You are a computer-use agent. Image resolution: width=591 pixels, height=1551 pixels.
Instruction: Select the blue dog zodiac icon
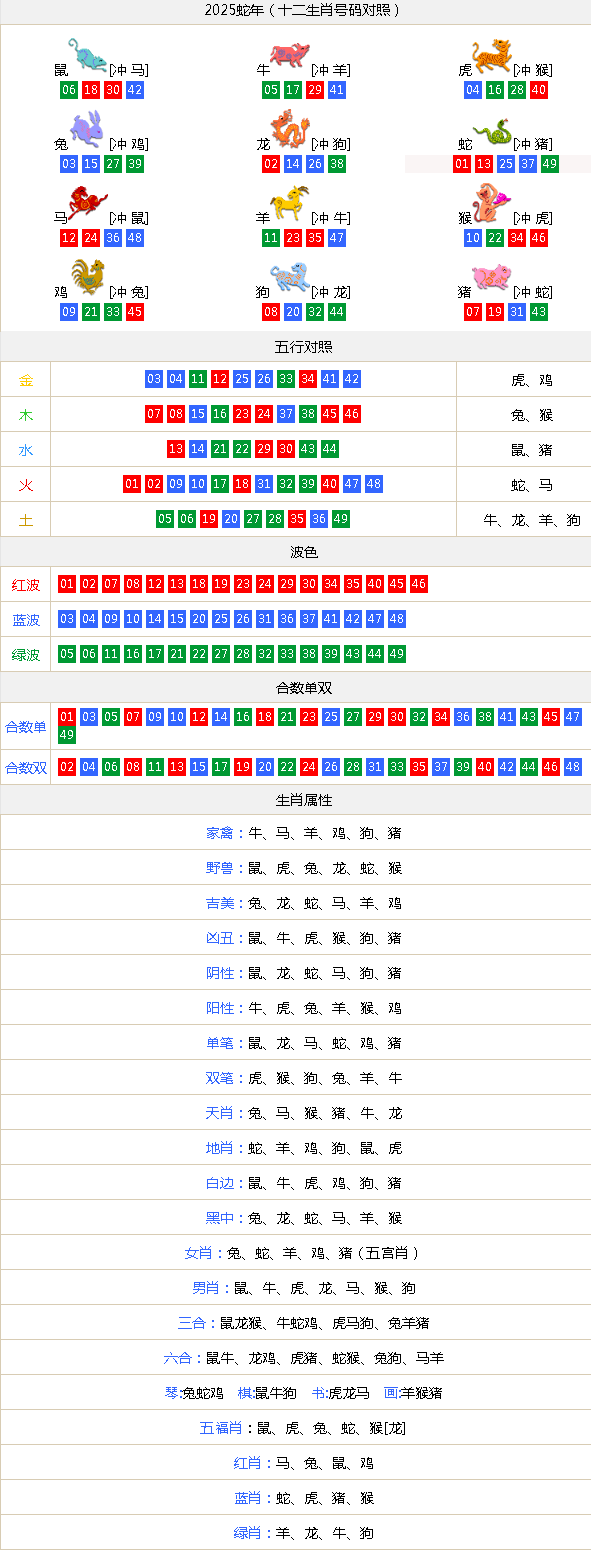(x=290, y=278)
